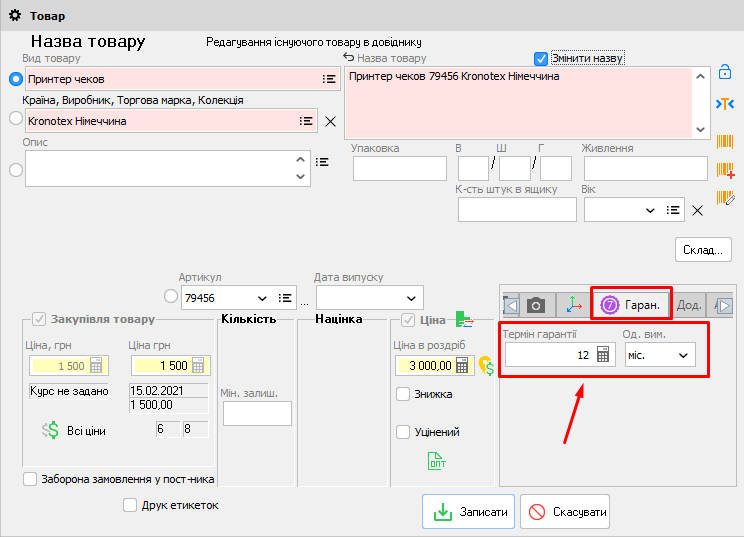Open calculator in warranty term field
The width and height of the screenshot is (744, 537).
603,355
